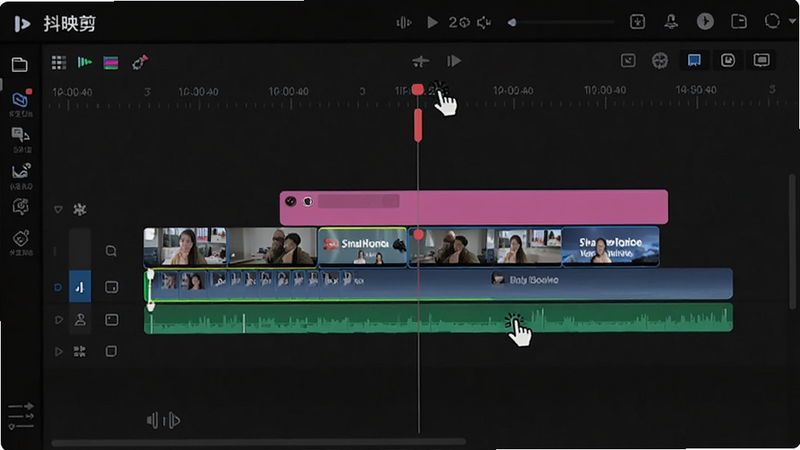The image size is (800, 450).
Task: Toggle the check circle on the pink clip
Action: pos(290,201)
